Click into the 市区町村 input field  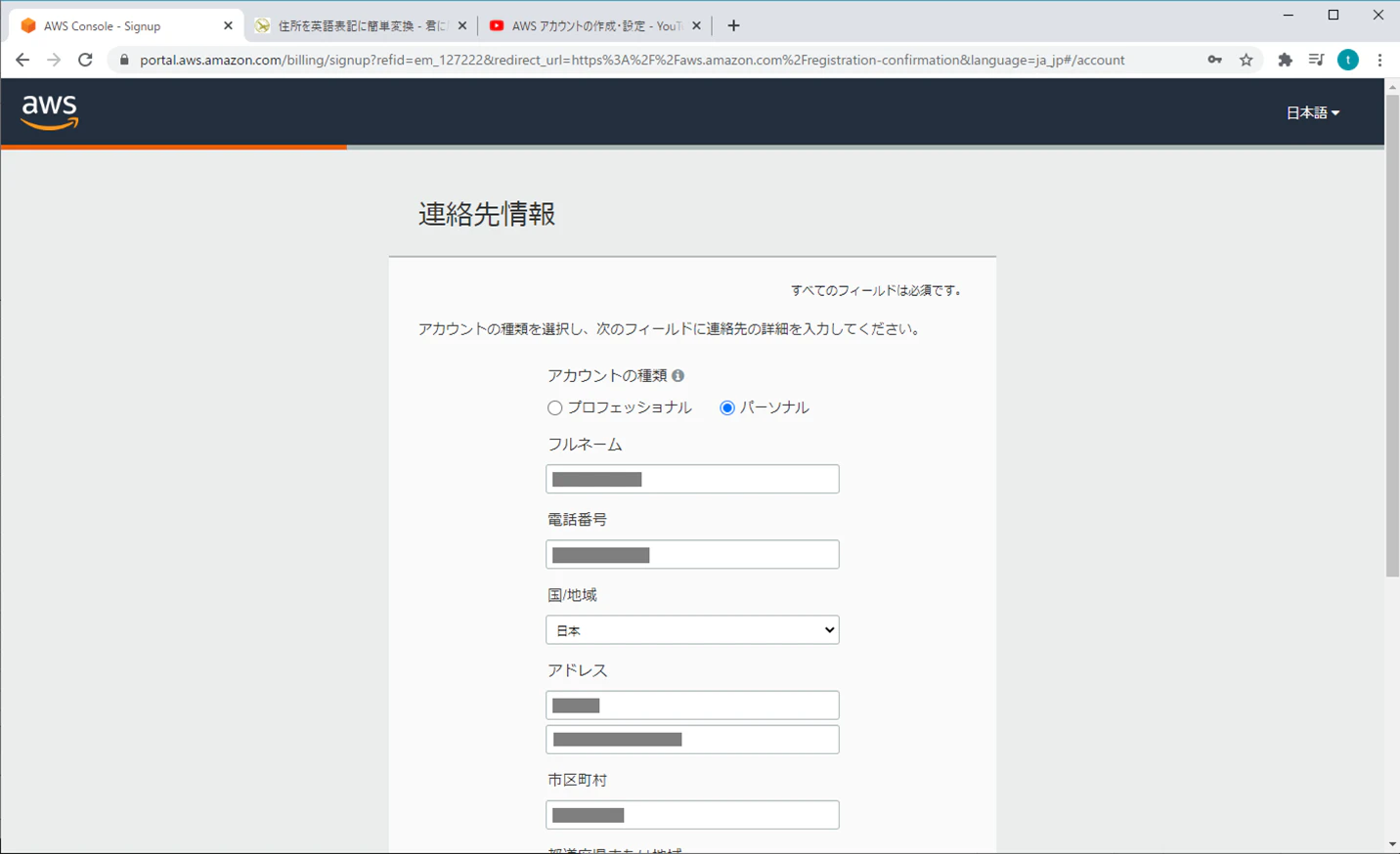(692, 815)
